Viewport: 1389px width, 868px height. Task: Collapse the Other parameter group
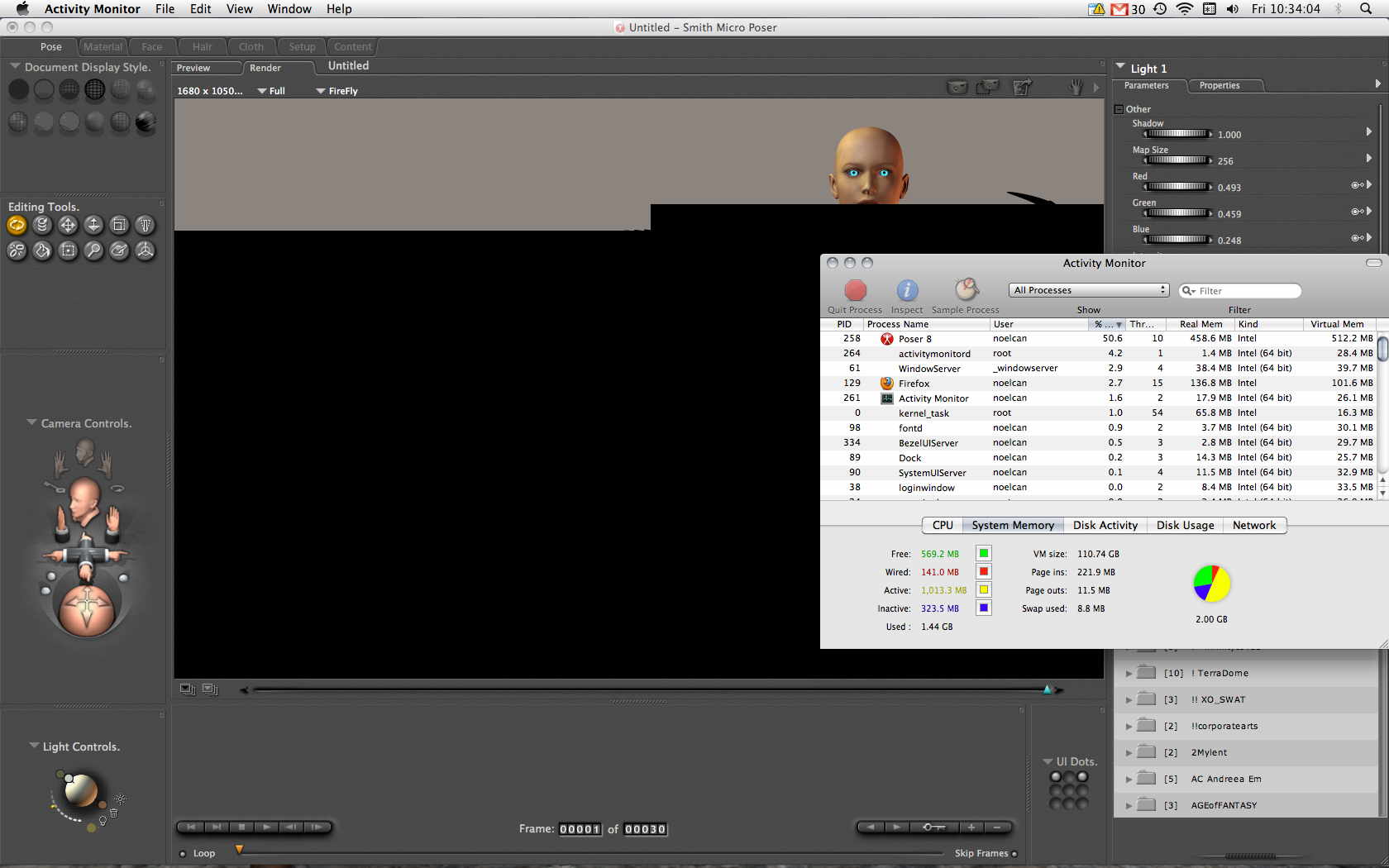click(x=1119, y=109)
